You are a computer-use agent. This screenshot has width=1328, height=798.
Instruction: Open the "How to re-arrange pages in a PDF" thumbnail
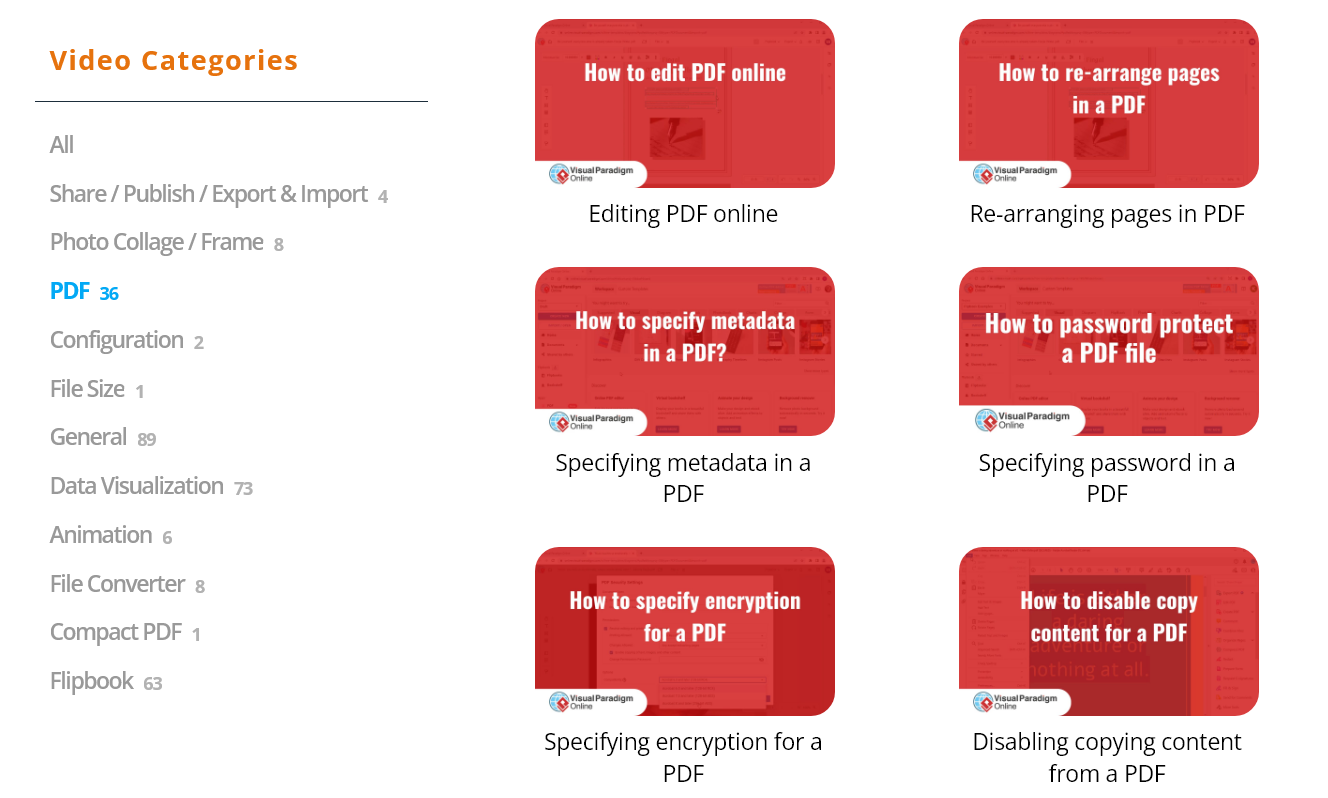(1108, 103)
